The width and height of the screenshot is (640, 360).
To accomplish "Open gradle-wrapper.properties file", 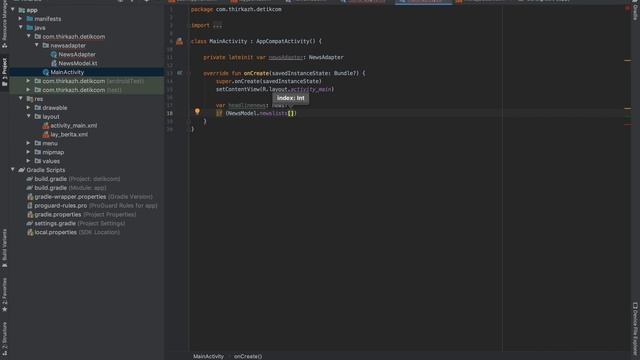I will 93,197.
